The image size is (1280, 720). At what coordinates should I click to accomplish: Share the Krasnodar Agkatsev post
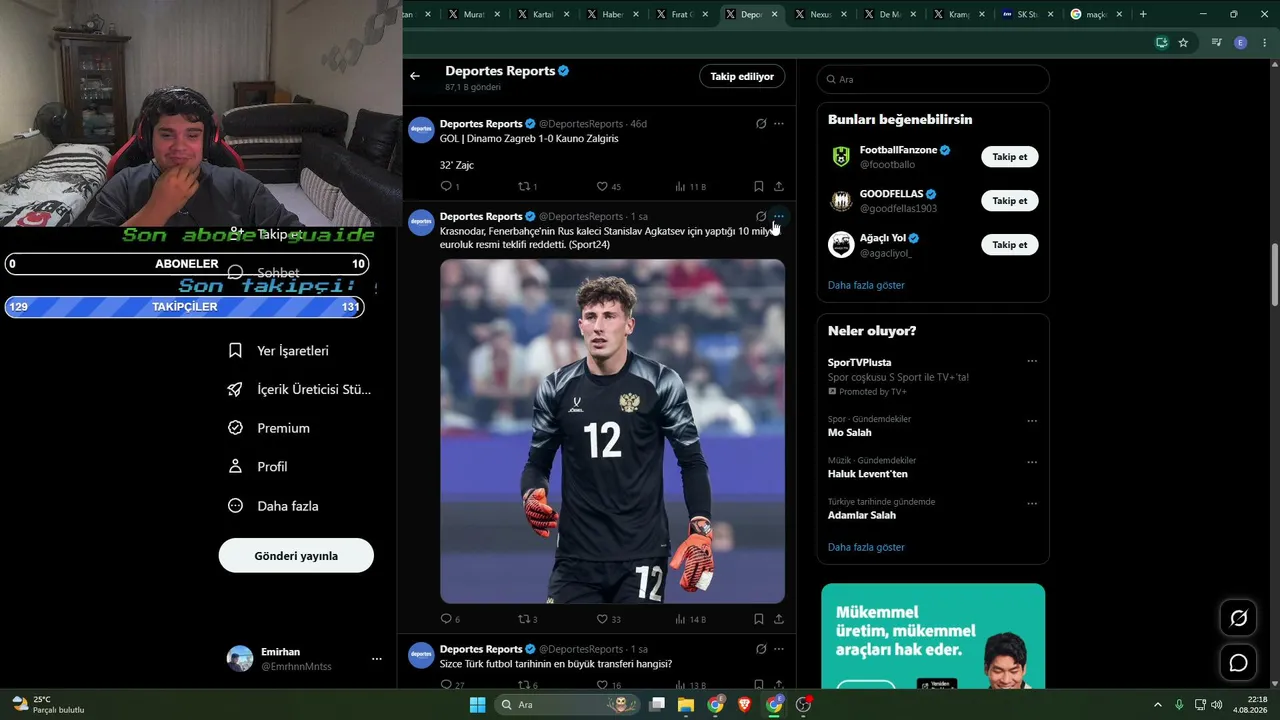pyautogui.click(x=779, y=619)
